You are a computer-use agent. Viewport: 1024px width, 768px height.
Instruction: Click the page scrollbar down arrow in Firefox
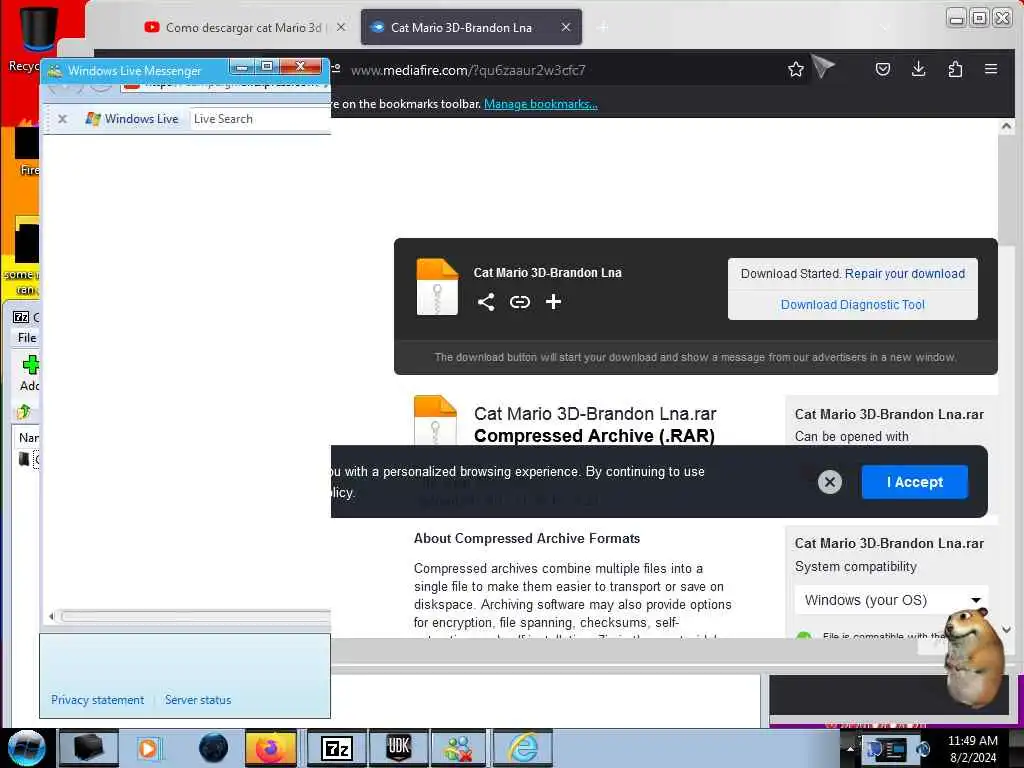pos(1006,630)
